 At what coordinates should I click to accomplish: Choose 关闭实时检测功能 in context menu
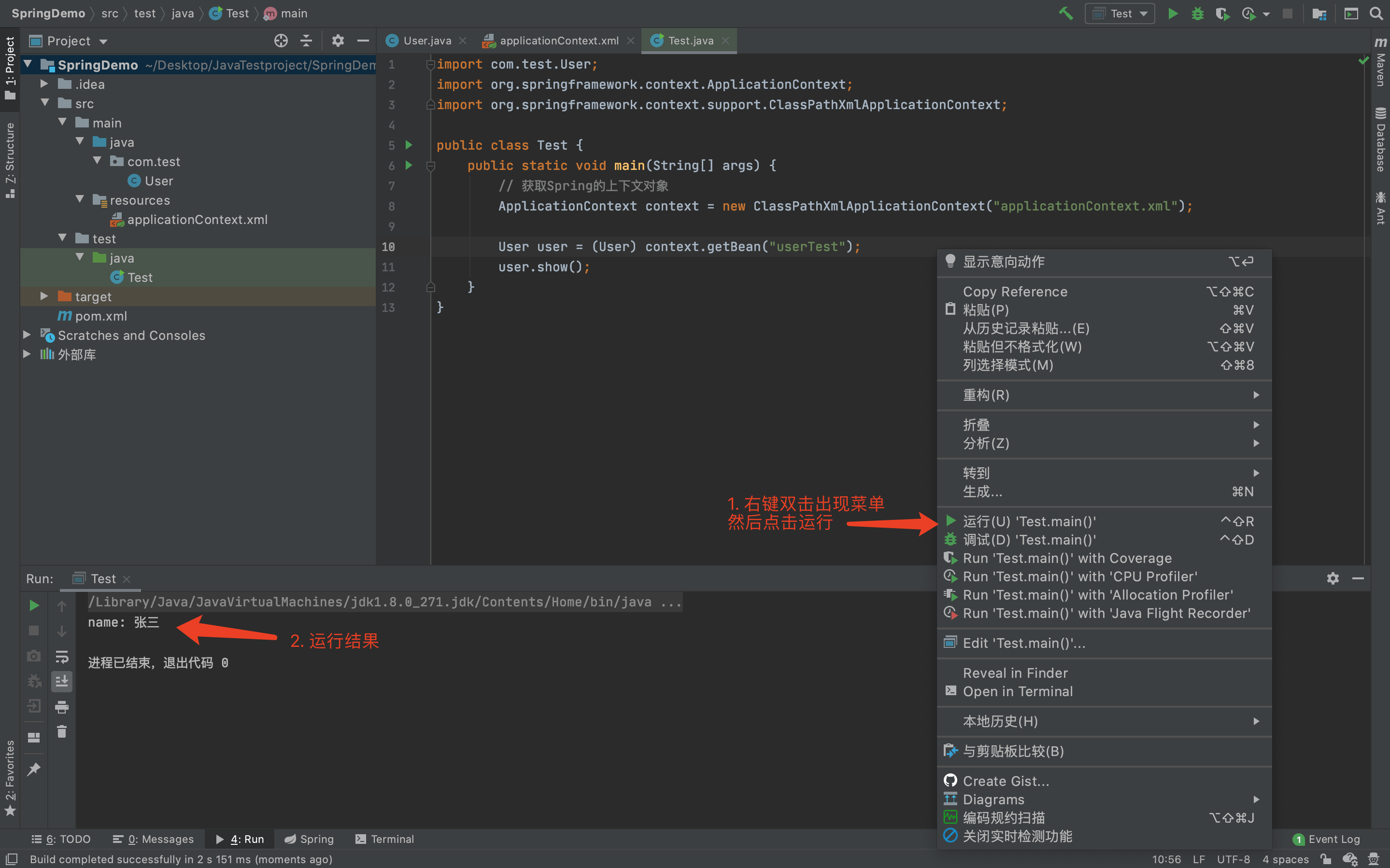click(1104, 836)
